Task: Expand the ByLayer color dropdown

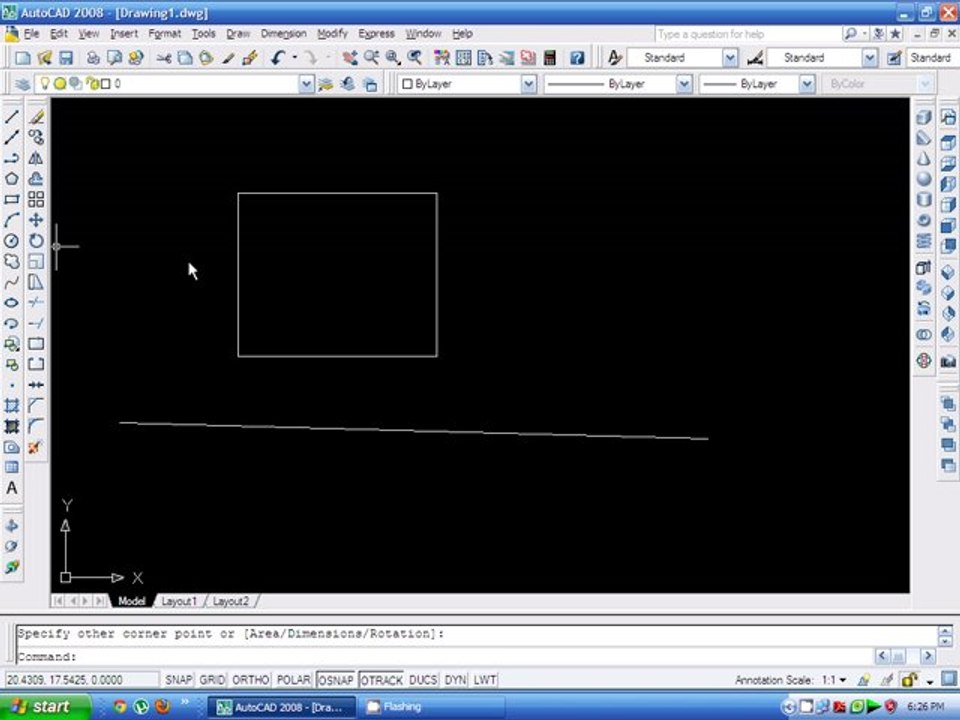Action: pyautogui.click(x=529, y=84)
